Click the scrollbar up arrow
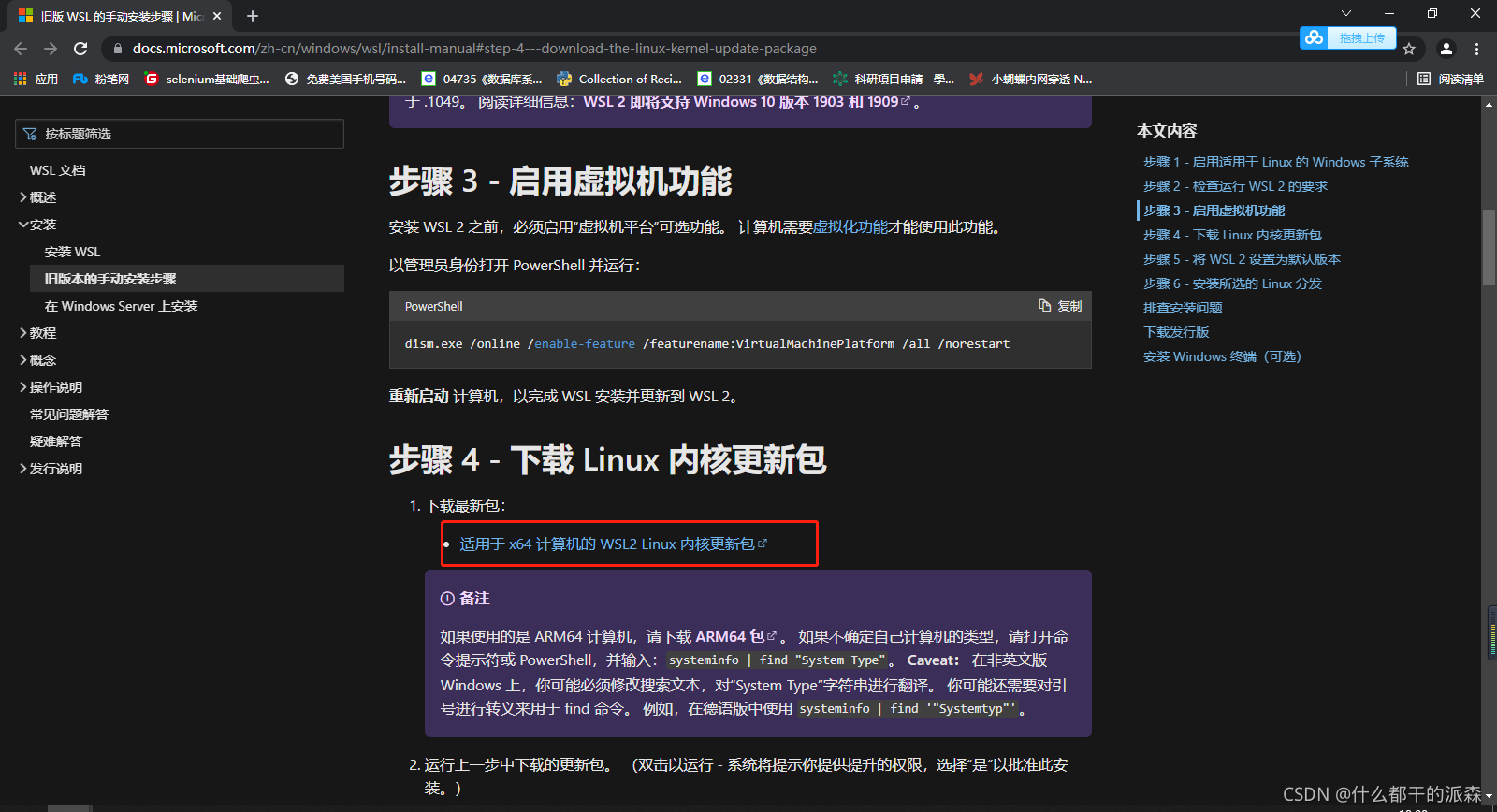This screenshot has height=812, width=1497. [1489, 104]
